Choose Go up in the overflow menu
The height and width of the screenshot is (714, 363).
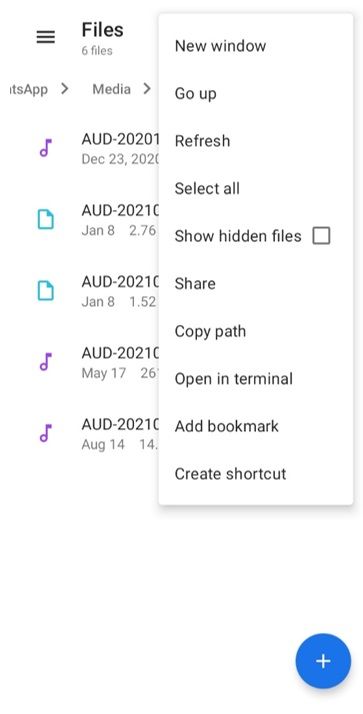(256, 93)
